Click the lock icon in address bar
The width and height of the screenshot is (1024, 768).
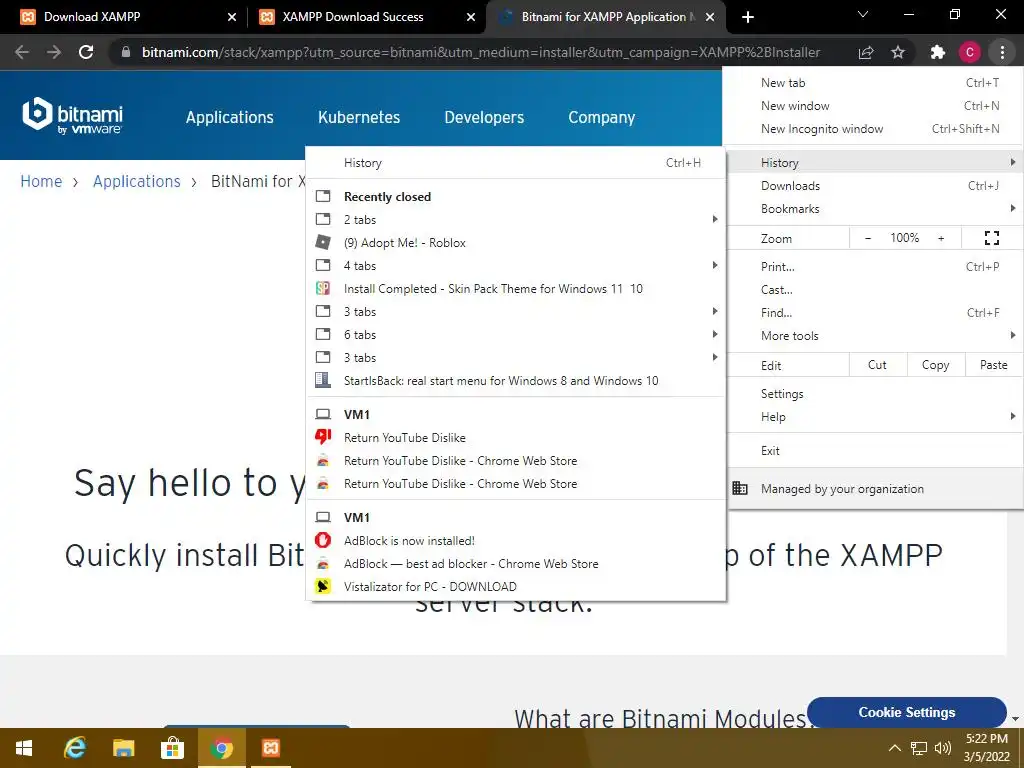click(x=126, y=52)
